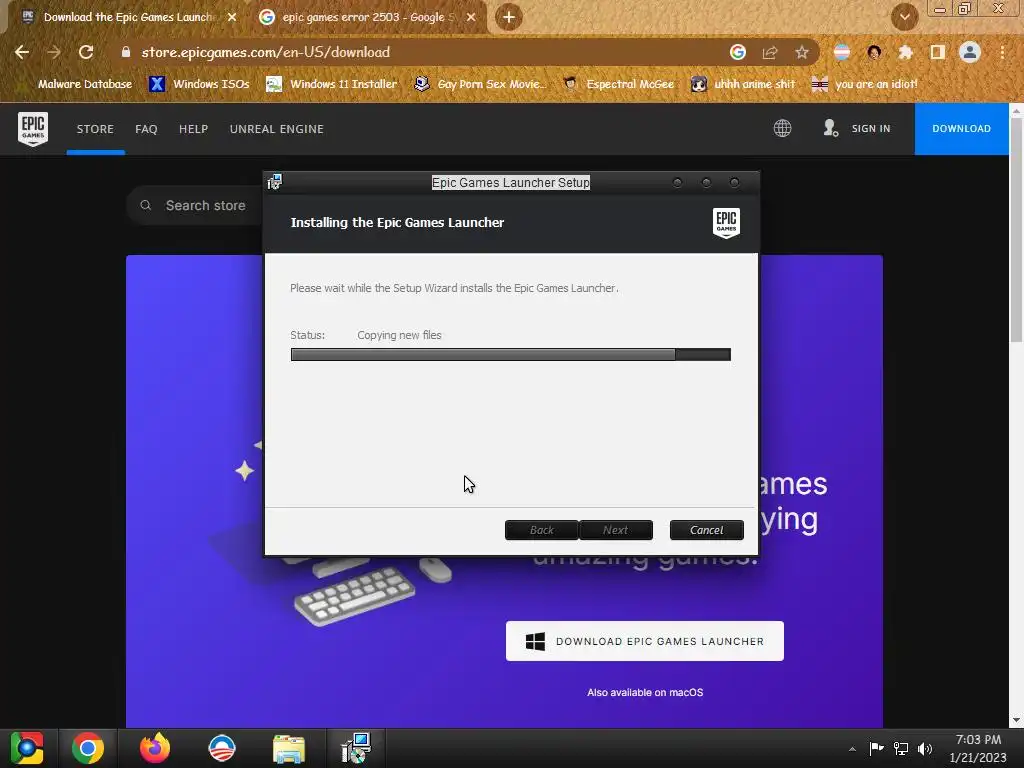The width and height of the screenshot is (1024, 768).
Task: Go to the STORE menu item
Action: 95,129
